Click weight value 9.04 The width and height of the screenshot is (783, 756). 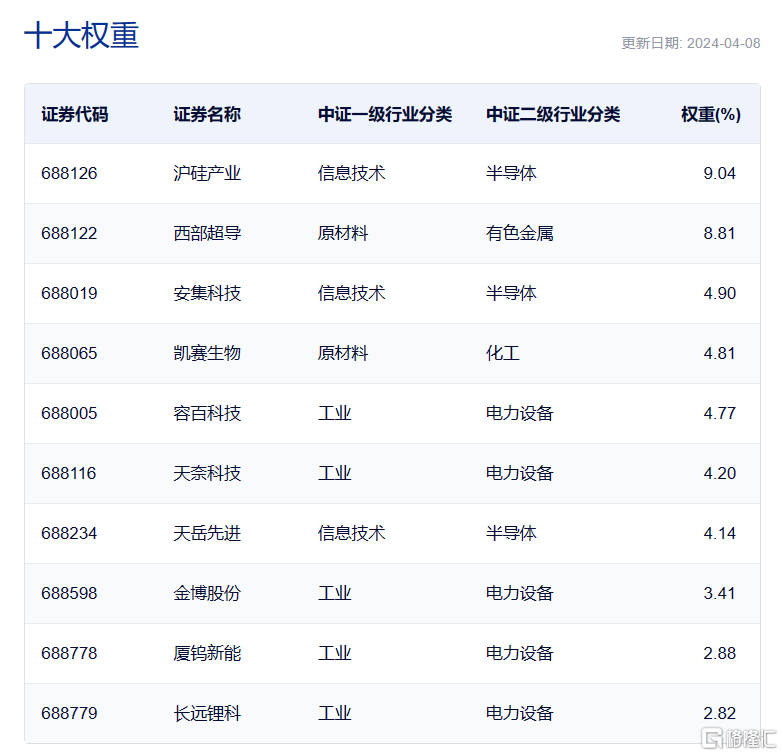pyautogui.click(x=719, y=173)
